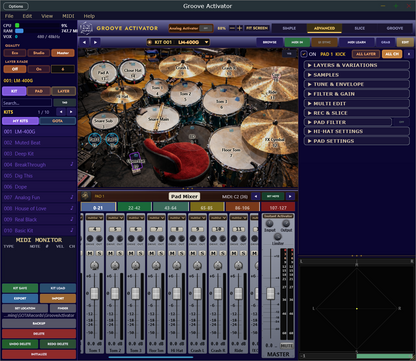Solo mixer channel 10

pyautogui.click(x=223, y=253)
